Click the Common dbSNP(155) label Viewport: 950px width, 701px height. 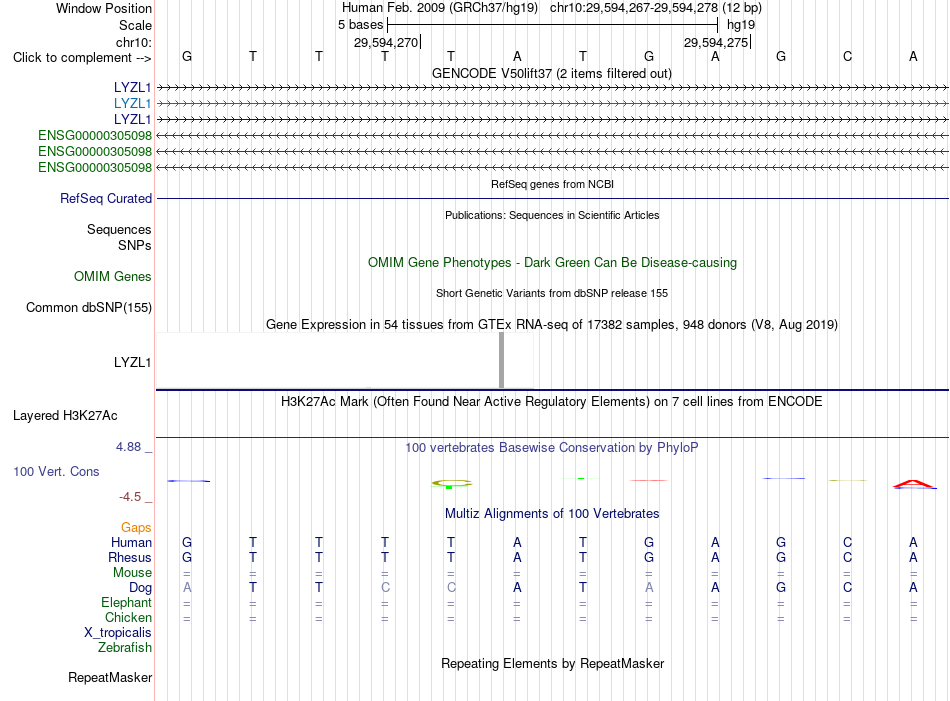coord(89,307)
